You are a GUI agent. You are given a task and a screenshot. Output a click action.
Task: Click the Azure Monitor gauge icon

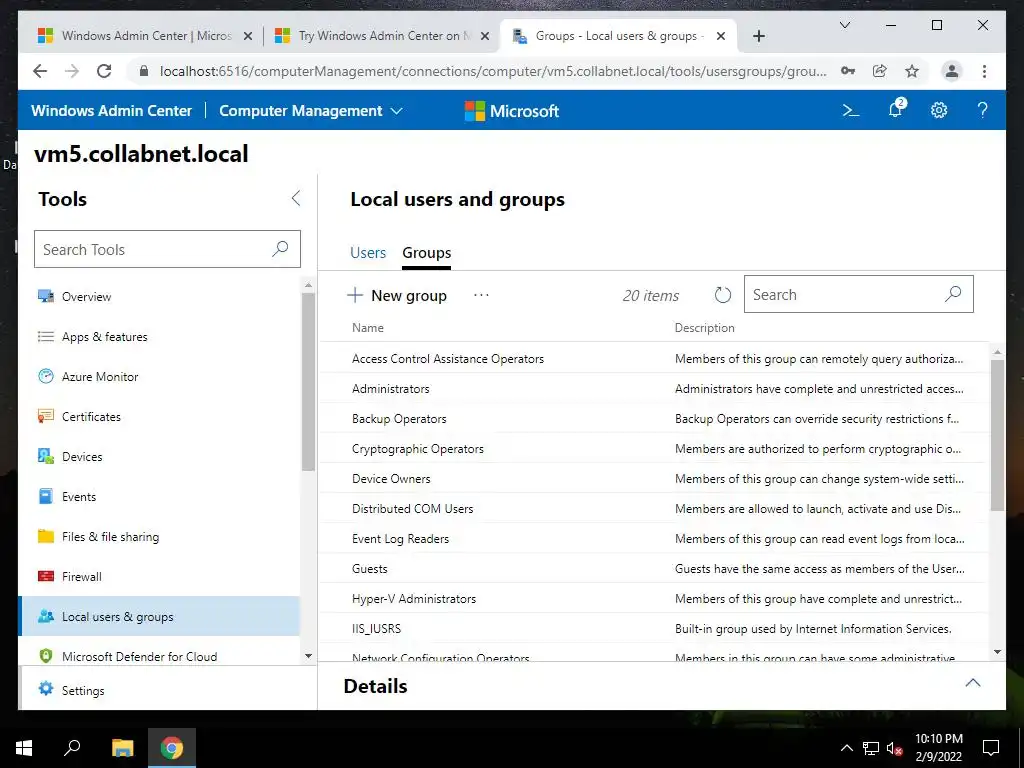coord(46,376)
